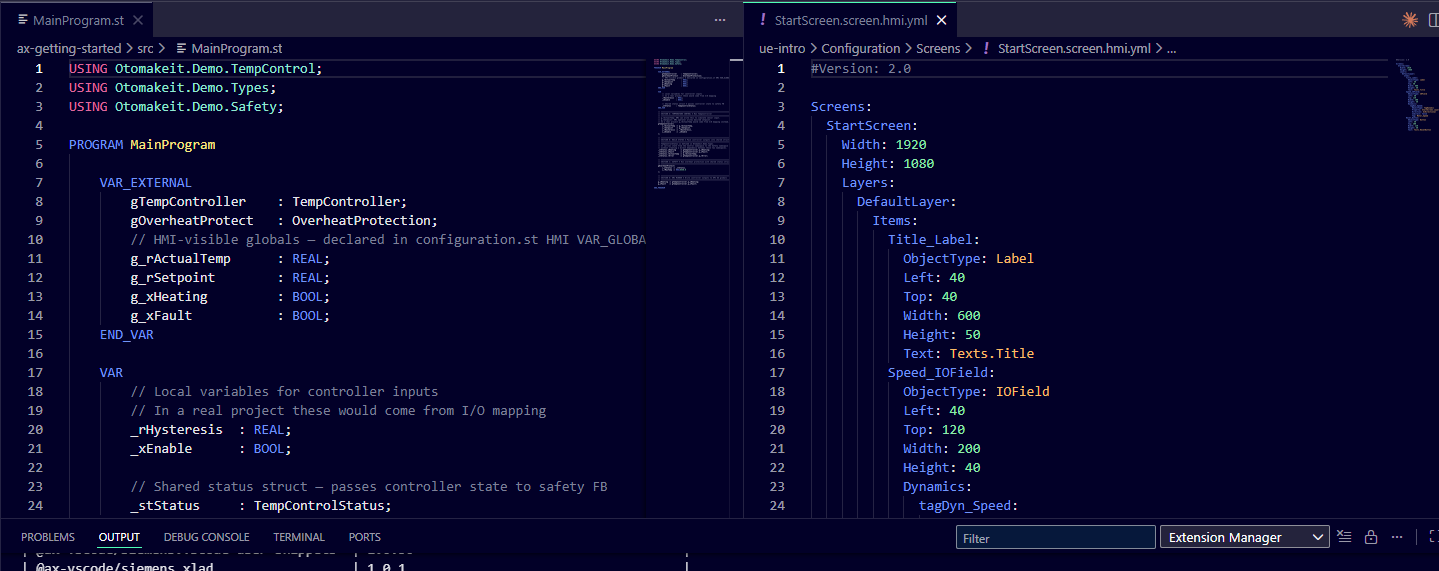Open output panel more actions ellipsis
Image resolution: width=1439 pixels, height=571 pixels.
pos(1397,538)
